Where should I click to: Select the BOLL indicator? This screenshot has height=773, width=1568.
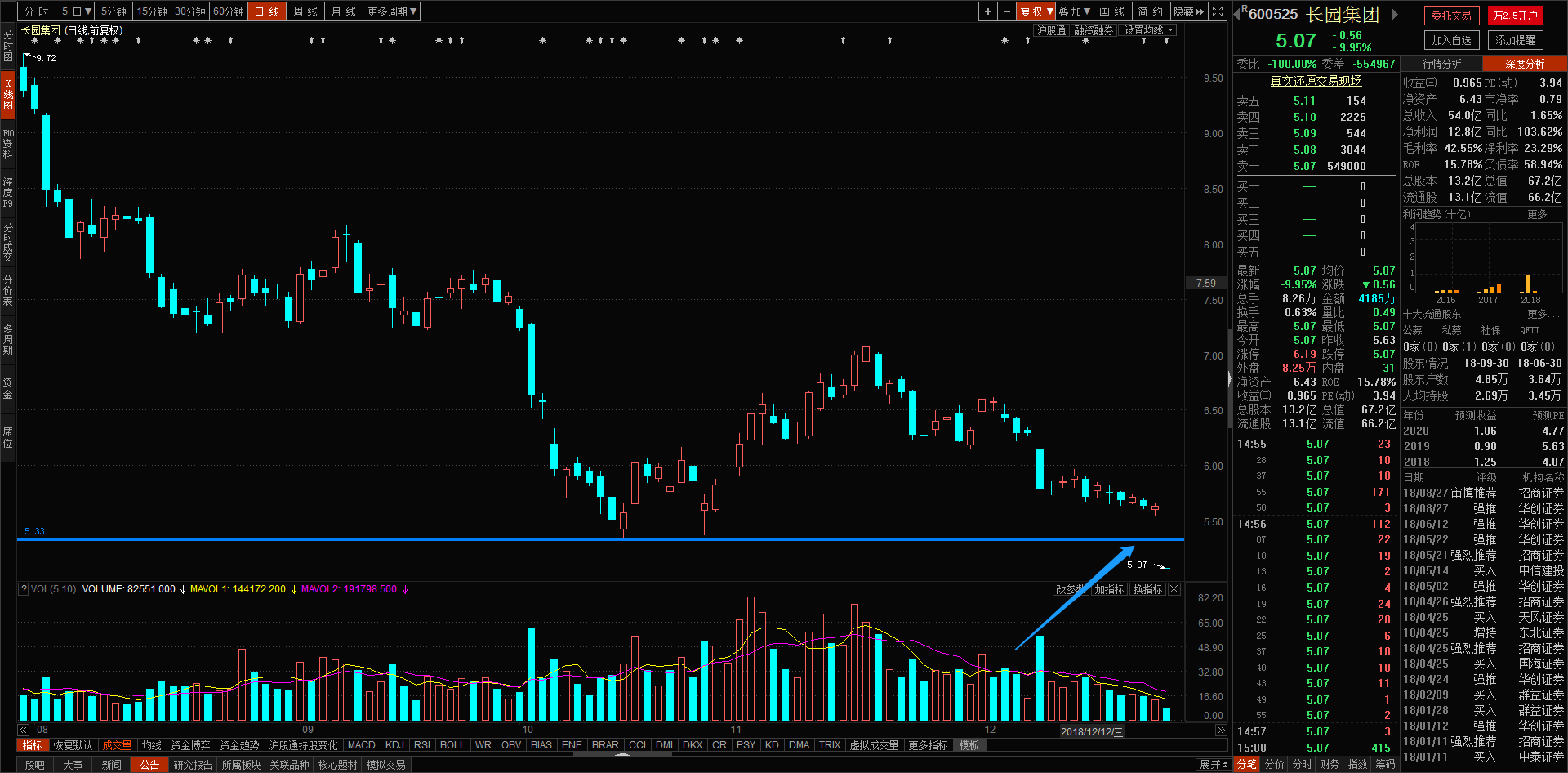[x=452, y=745]
